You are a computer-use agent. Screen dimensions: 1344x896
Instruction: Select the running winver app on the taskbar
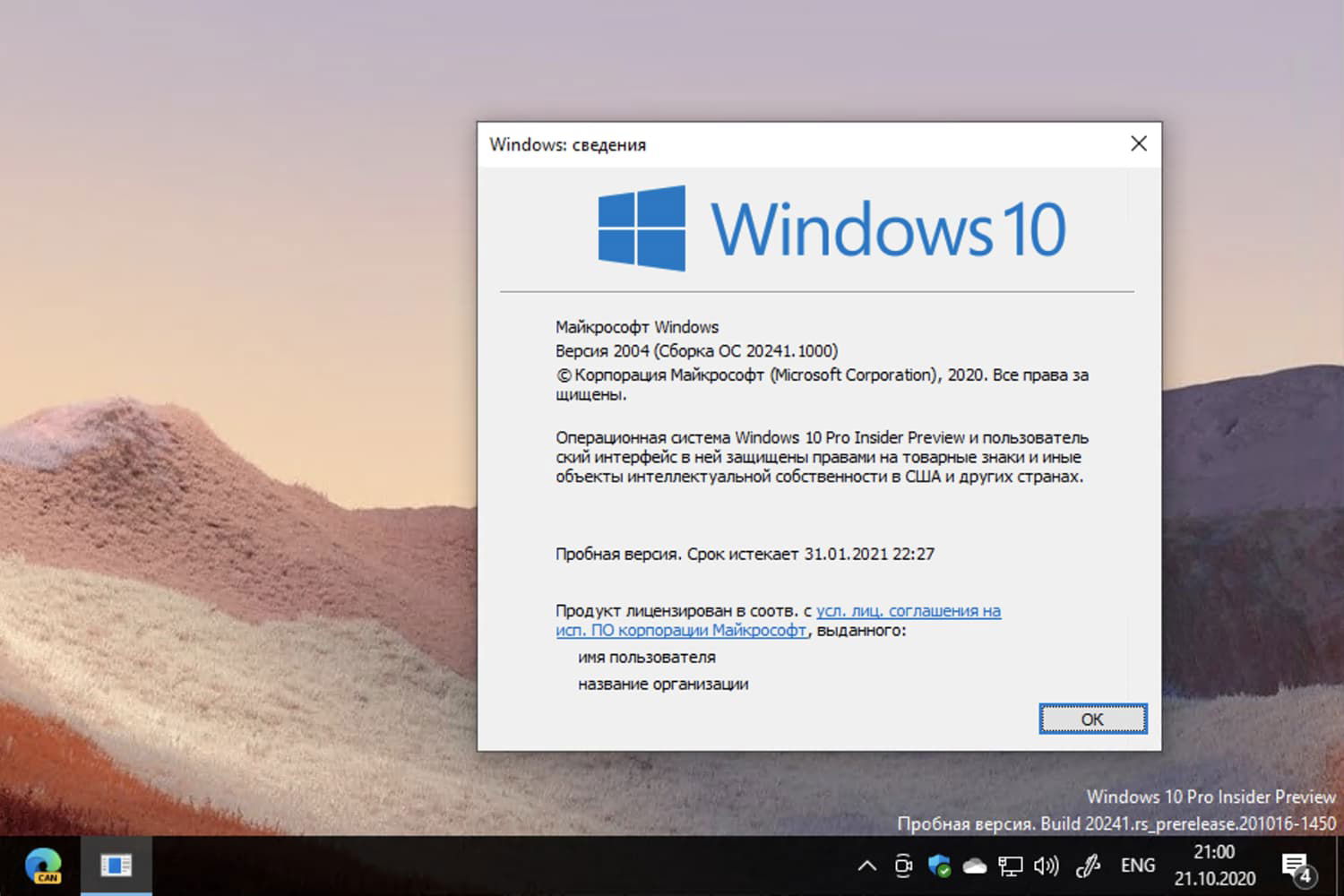coord(116,863)
